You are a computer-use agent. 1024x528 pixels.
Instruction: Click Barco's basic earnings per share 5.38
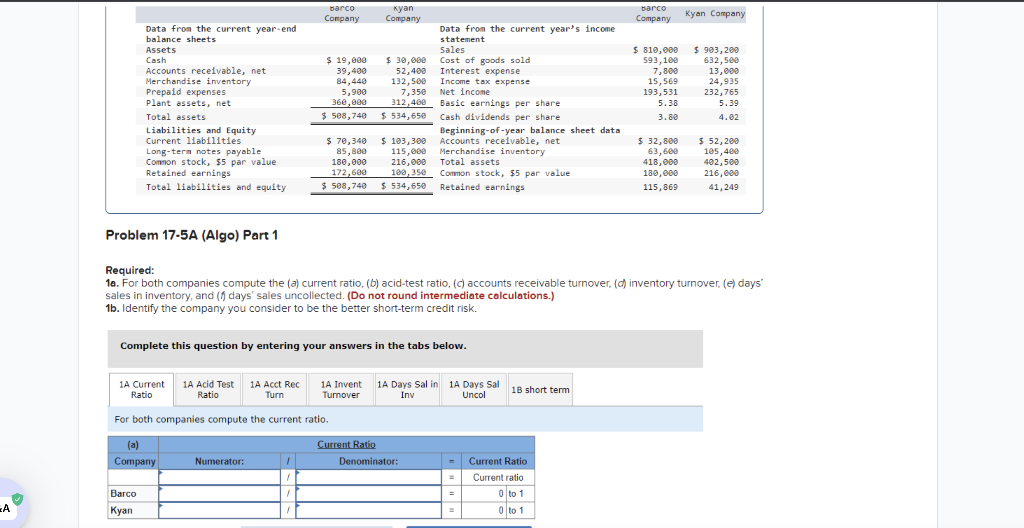pyautogui.click(x=668, y=103)
